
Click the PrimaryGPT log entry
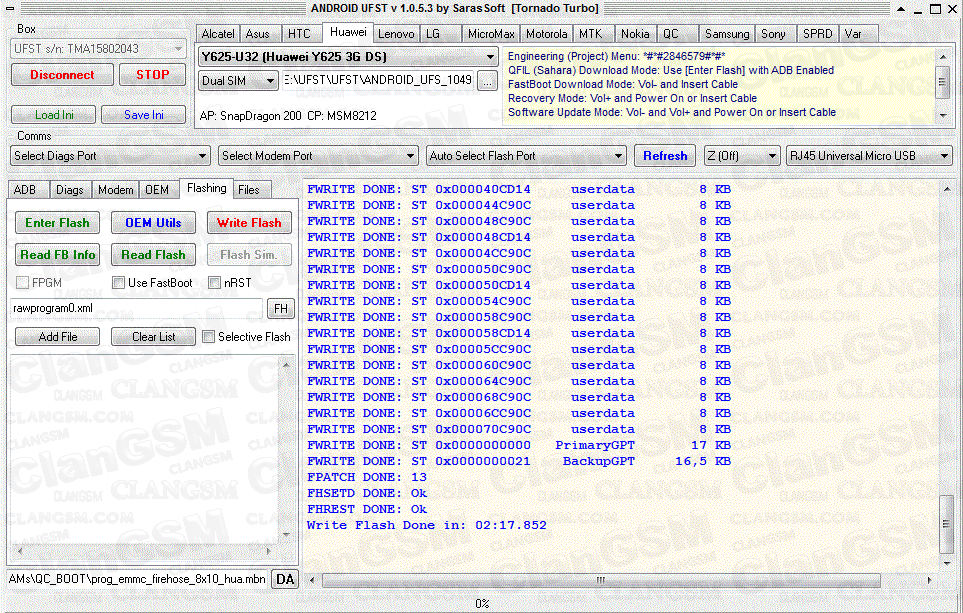coord(520,445)
